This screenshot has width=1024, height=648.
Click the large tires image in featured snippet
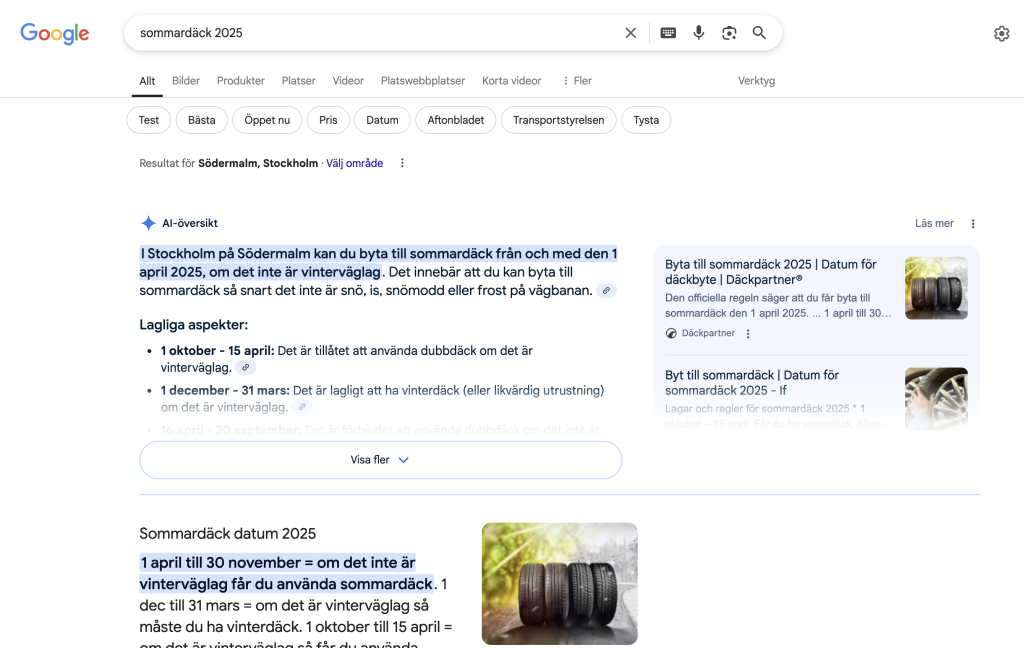tap(560, 583)
